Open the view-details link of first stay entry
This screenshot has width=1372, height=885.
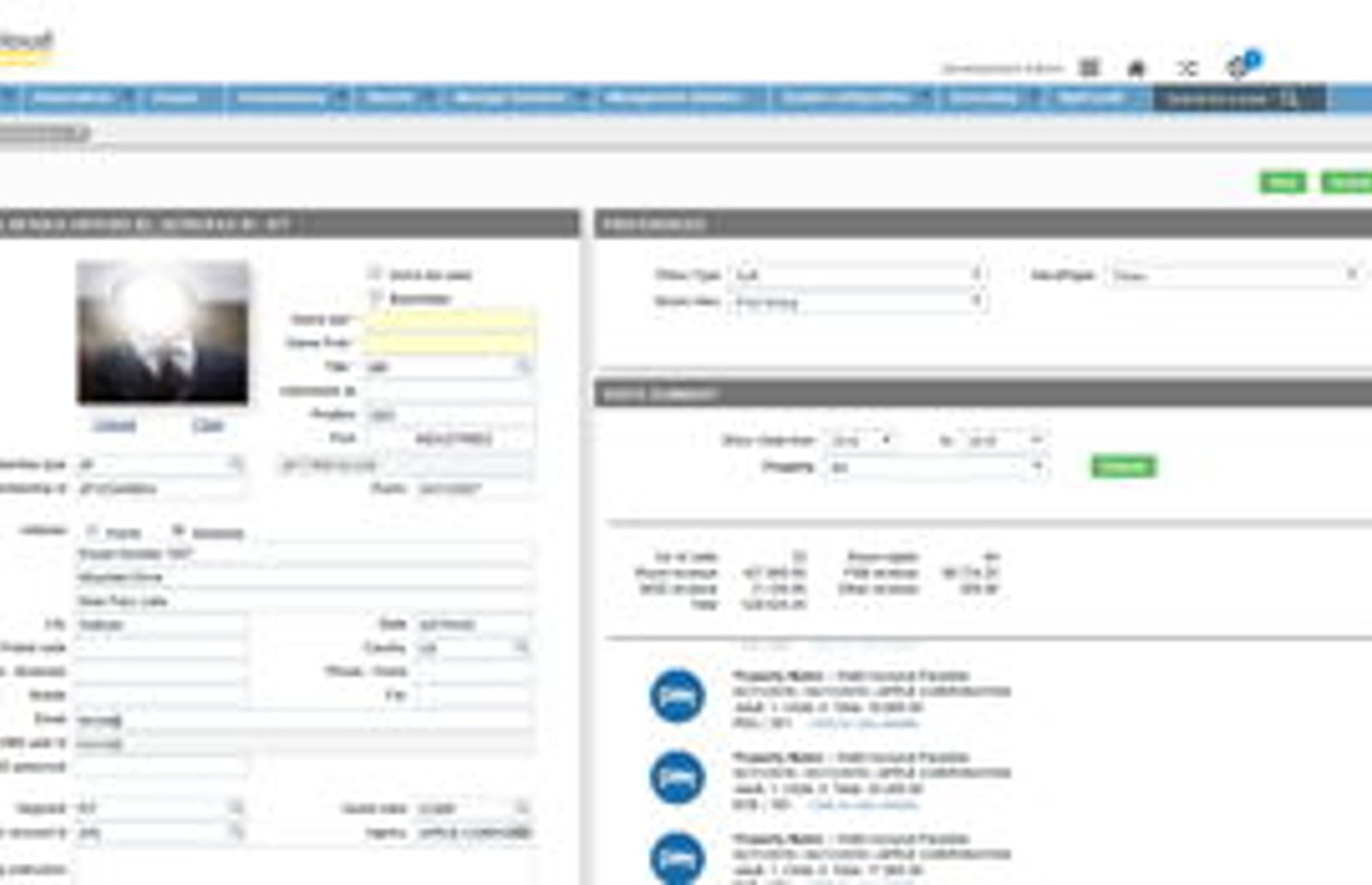tap(863, 723)
